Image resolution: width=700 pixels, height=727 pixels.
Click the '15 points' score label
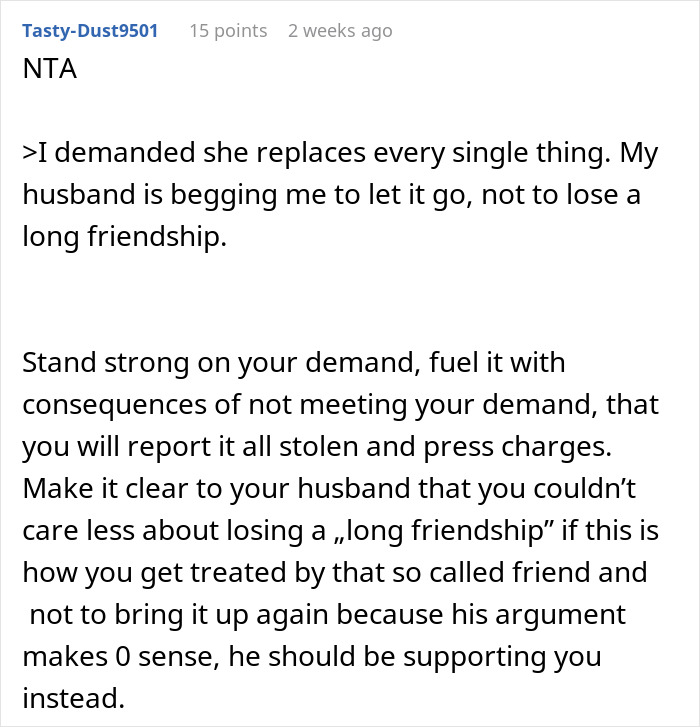tap(228, 31)
